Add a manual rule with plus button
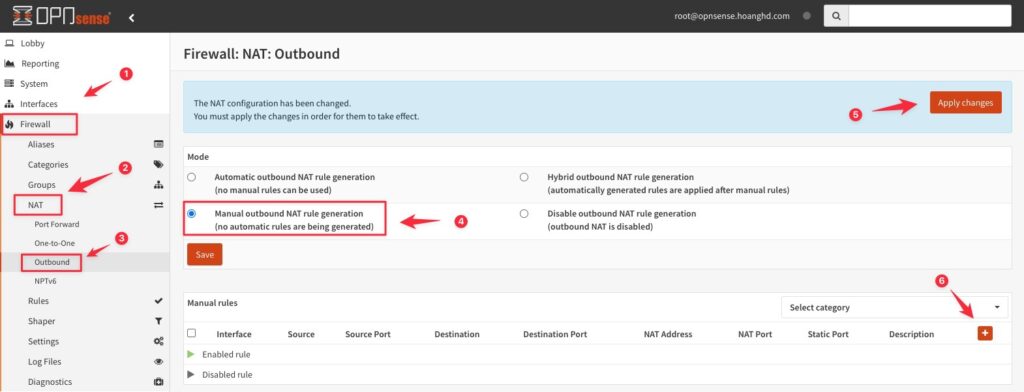 point(985,333)
